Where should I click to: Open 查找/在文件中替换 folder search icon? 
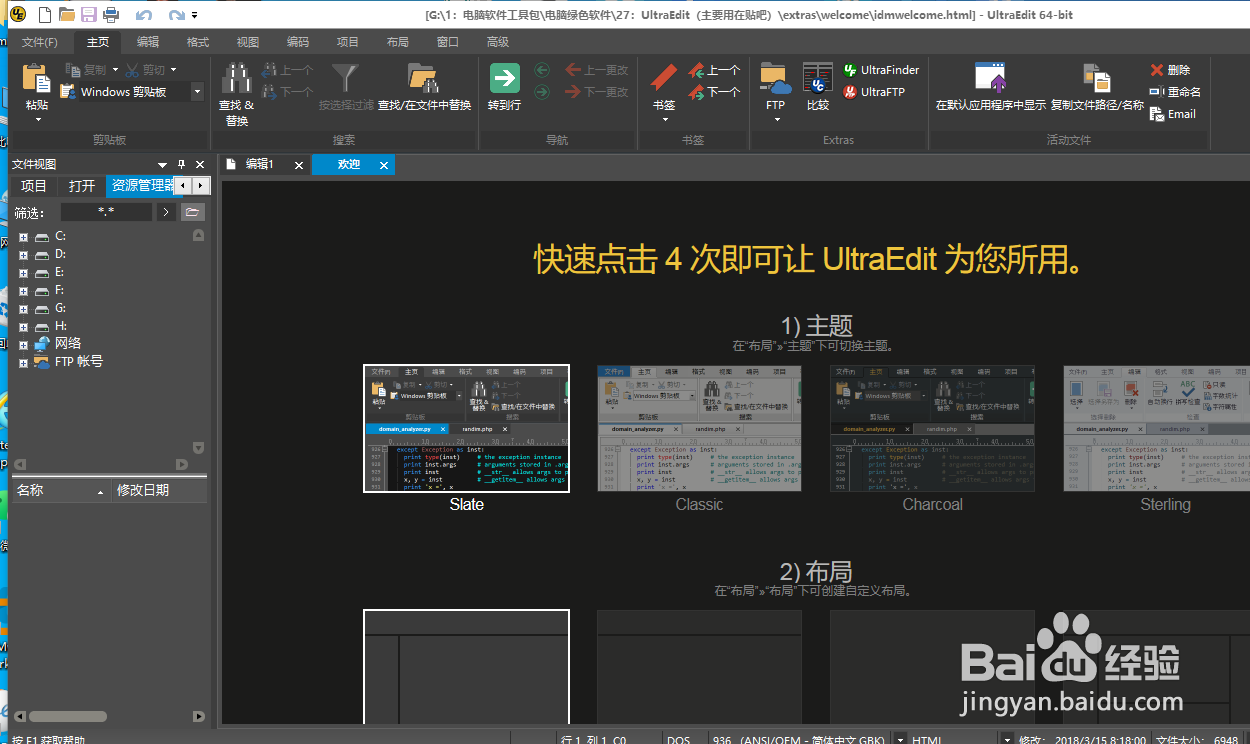(x=424, y=78)
